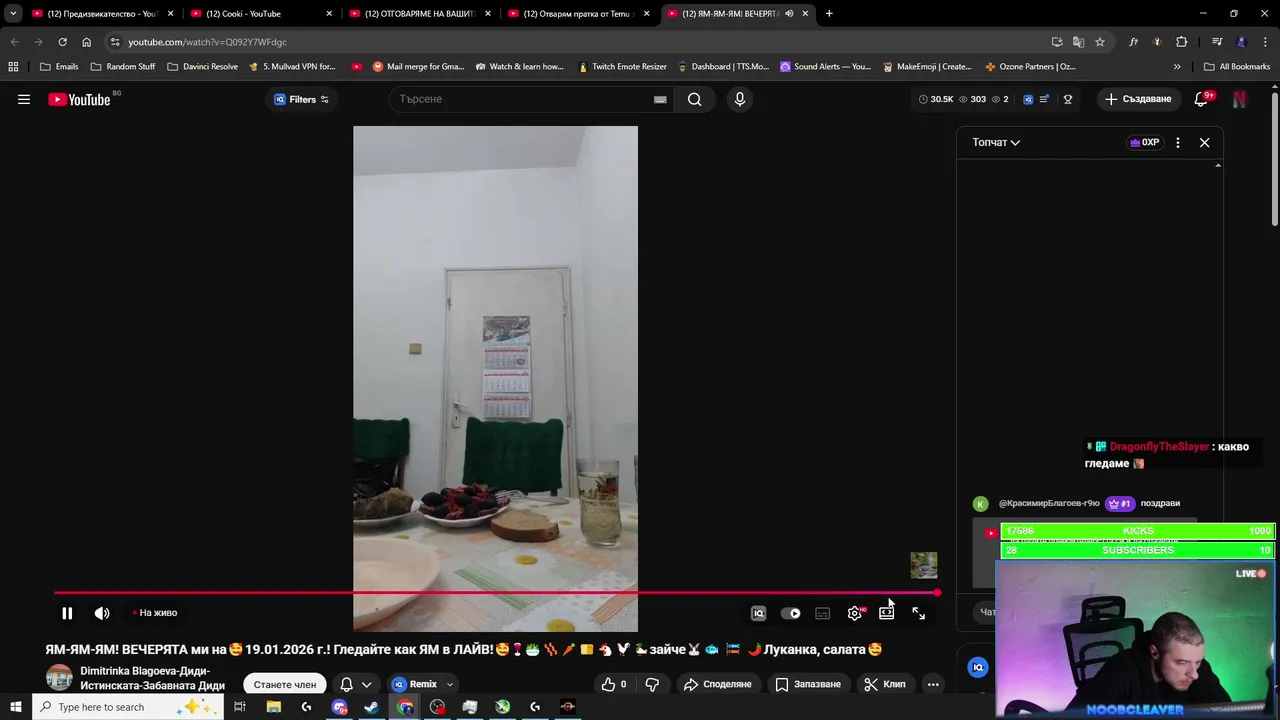
Task: Click translate page icon in address bar
Action: (1078, 42)
